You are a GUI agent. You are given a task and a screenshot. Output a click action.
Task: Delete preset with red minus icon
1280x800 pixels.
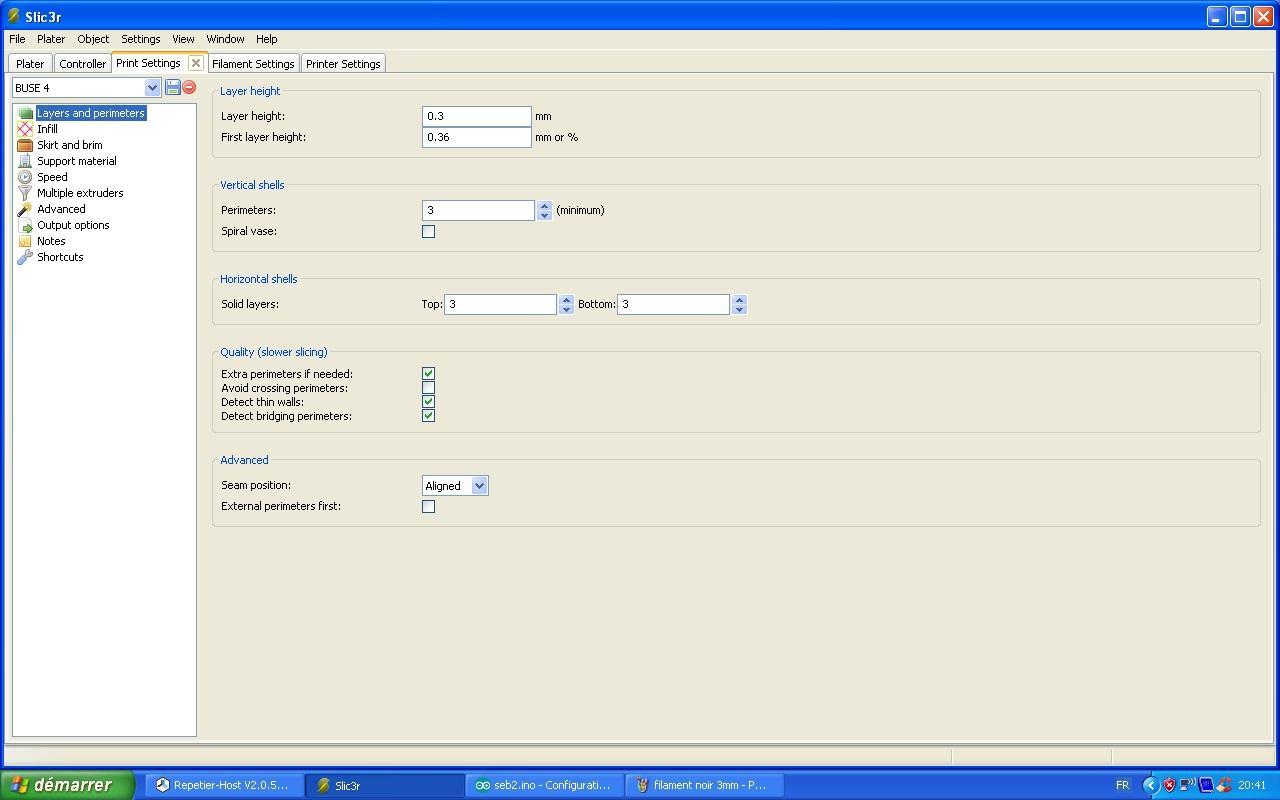[x=189, y=87]
